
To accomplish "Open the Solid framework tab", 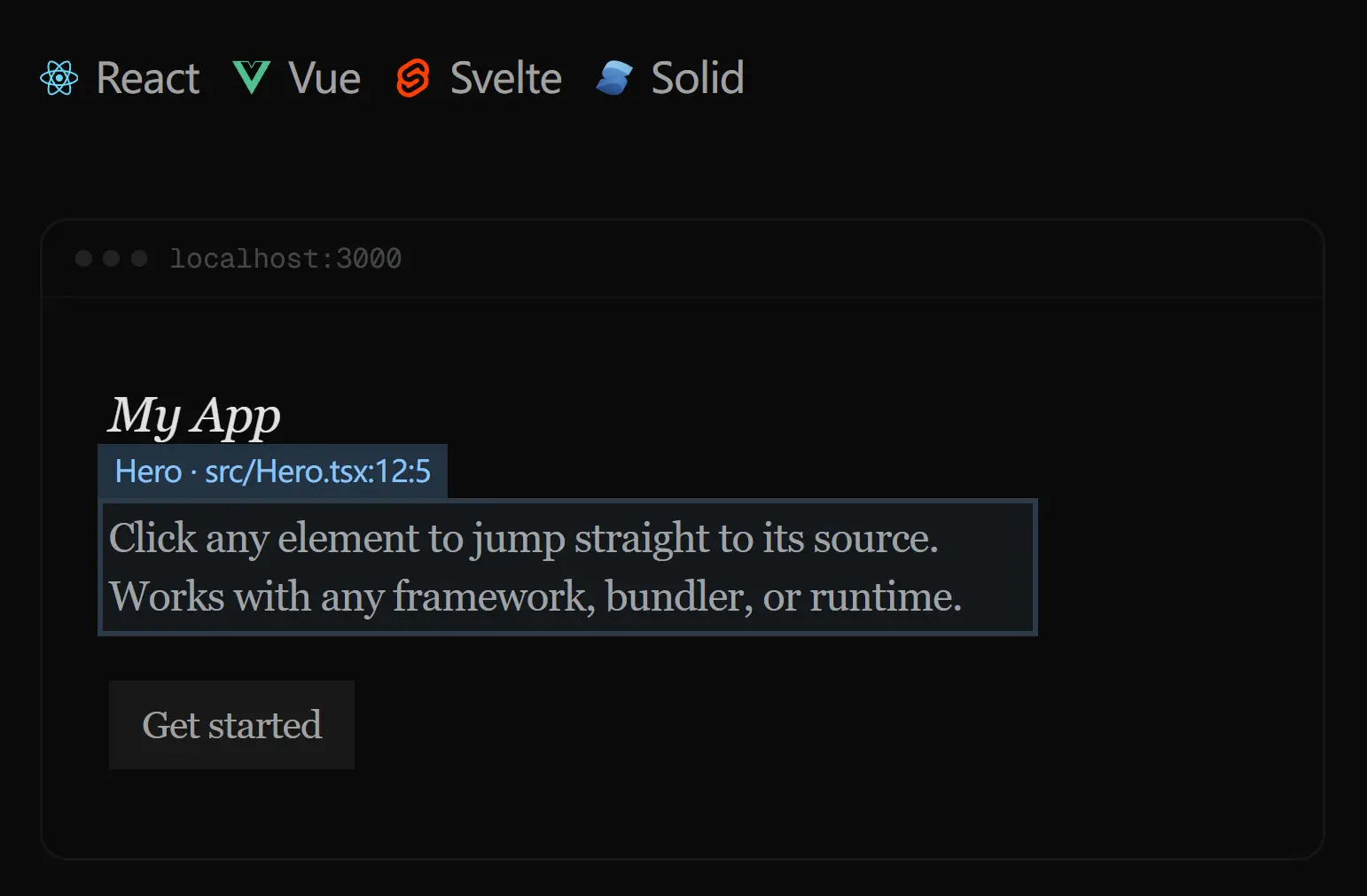I will tap(669, 78).
